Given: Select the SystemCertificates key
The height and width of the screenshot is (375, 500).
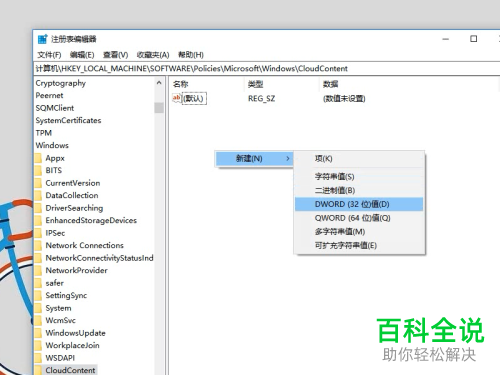Looking at the screenshot, I should click(68, 120).
